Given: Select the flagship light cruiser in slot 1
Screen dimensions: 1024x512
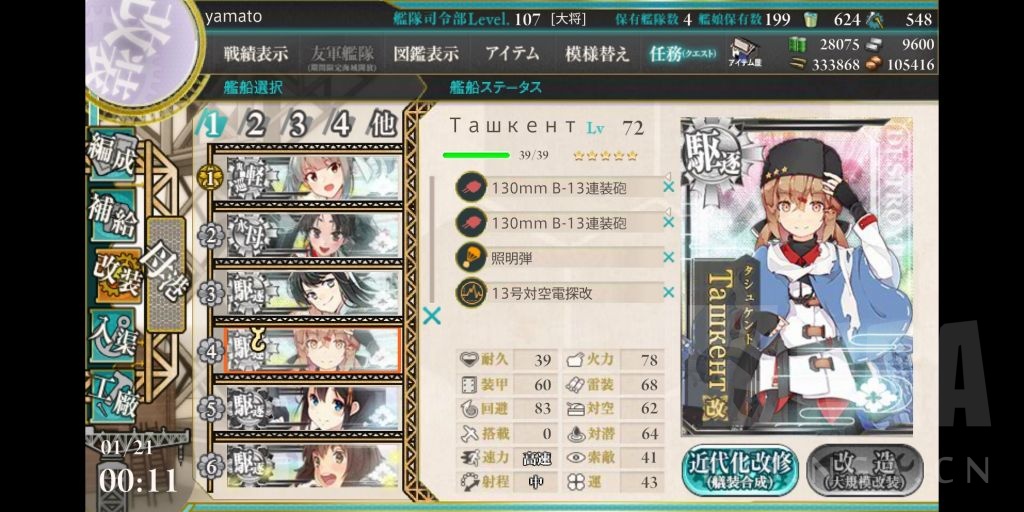Looking at the screenshot, I should click(313, 178).
